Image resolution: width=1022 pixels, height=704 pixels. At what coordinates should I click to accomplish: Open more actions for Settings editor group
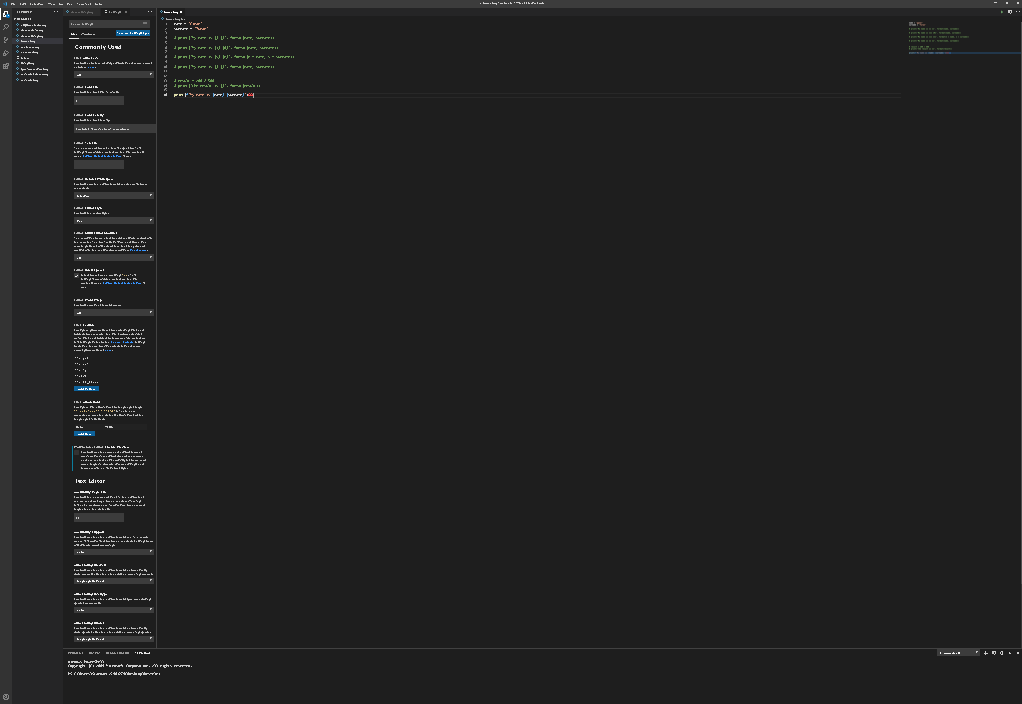[x=150, y=12]
